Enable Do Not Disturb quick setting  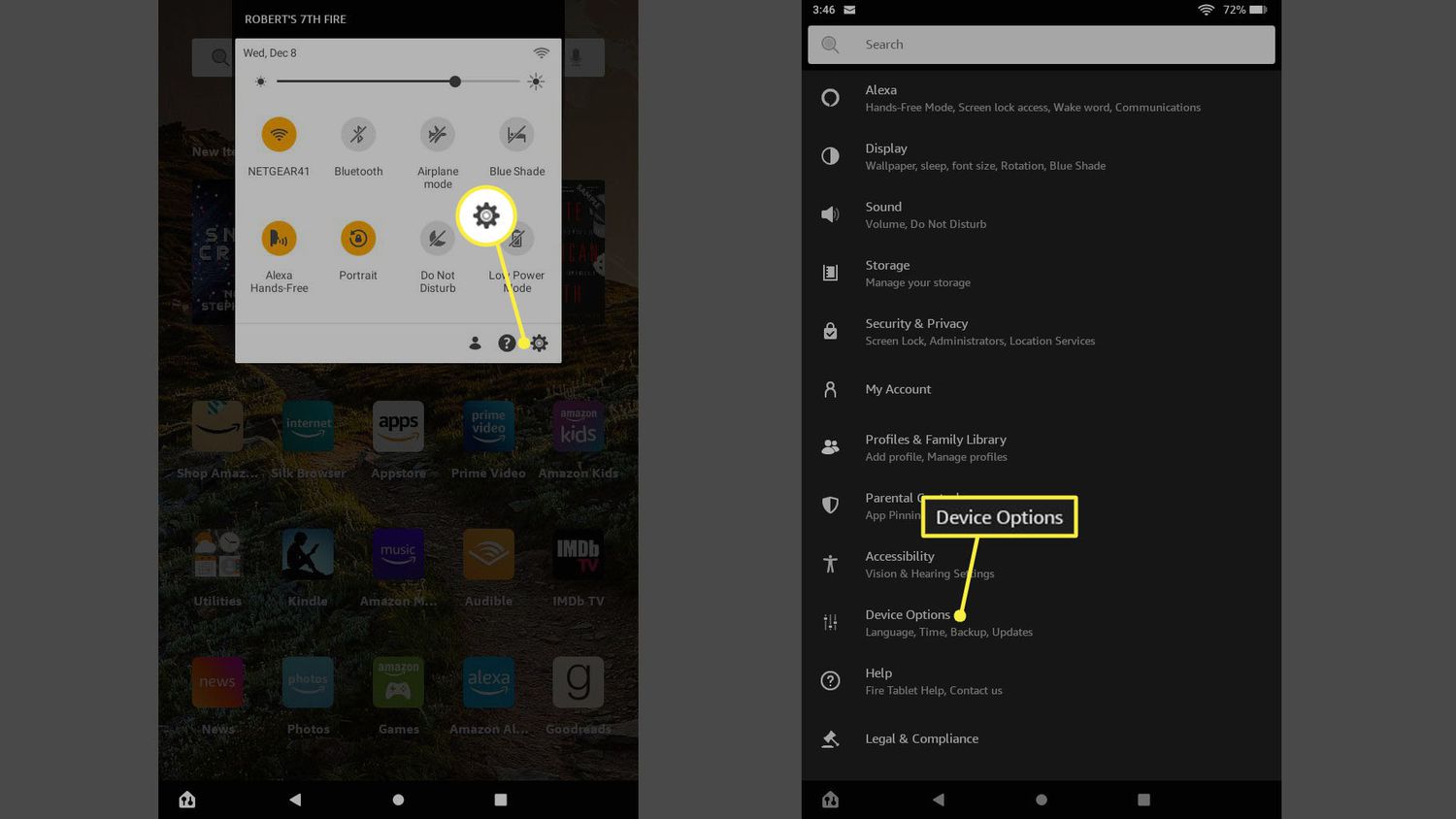[438, 239]
